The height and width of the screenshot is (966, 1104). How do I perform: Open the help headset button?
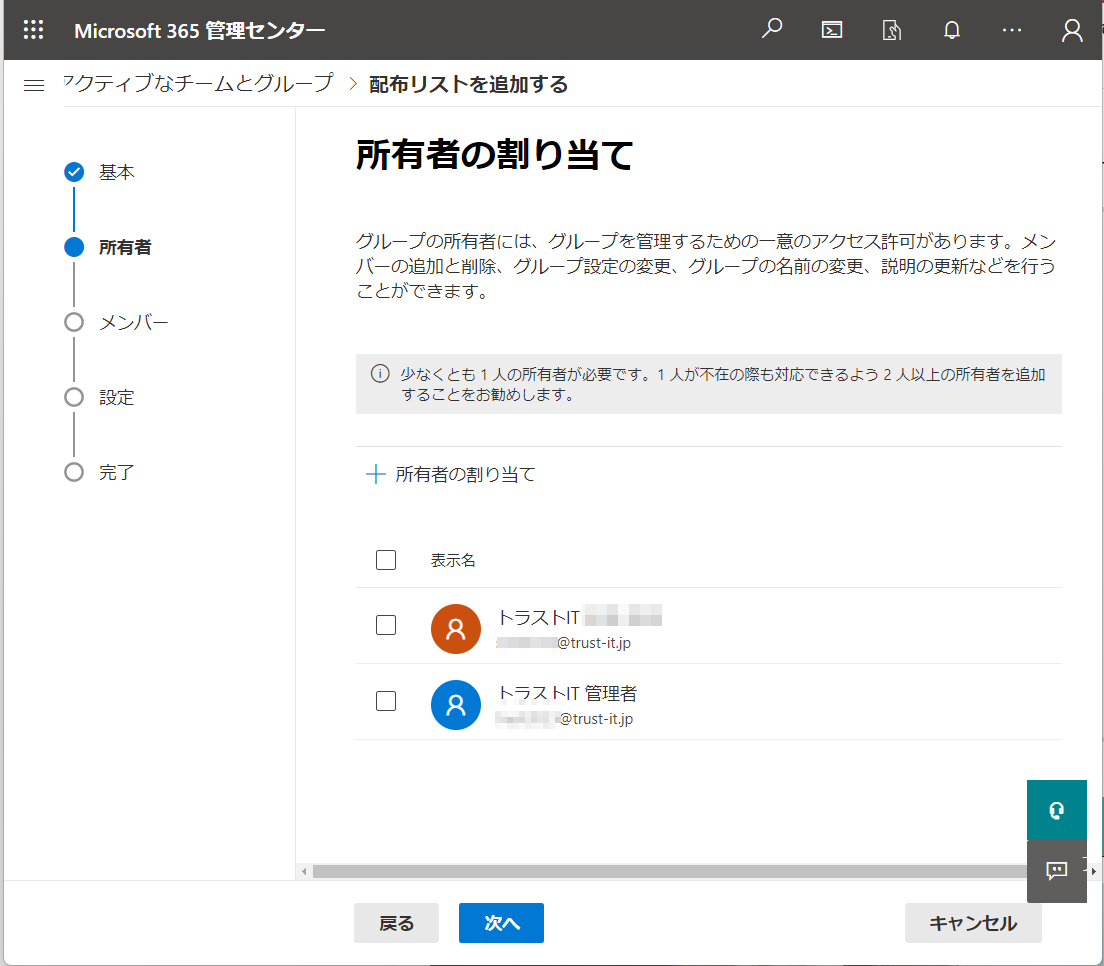point(1056,810)
